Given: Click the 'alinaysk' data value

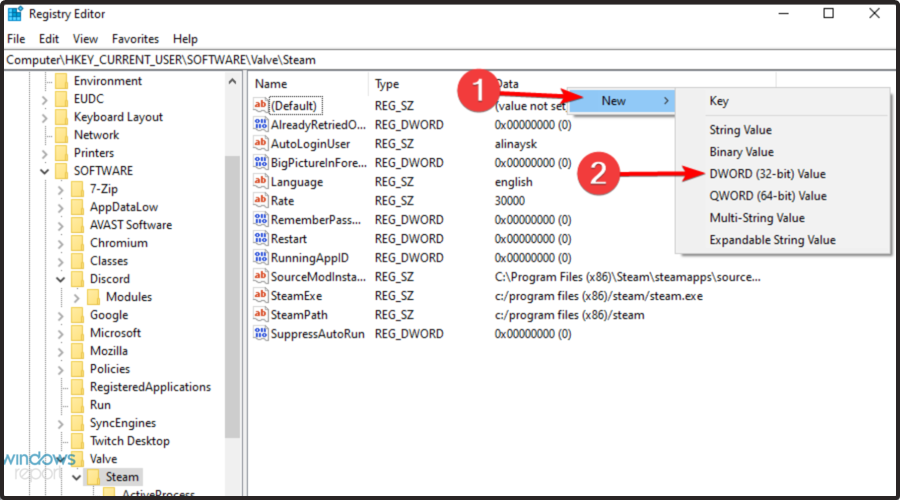Looking at the screenshot, I should click(516, 144).
